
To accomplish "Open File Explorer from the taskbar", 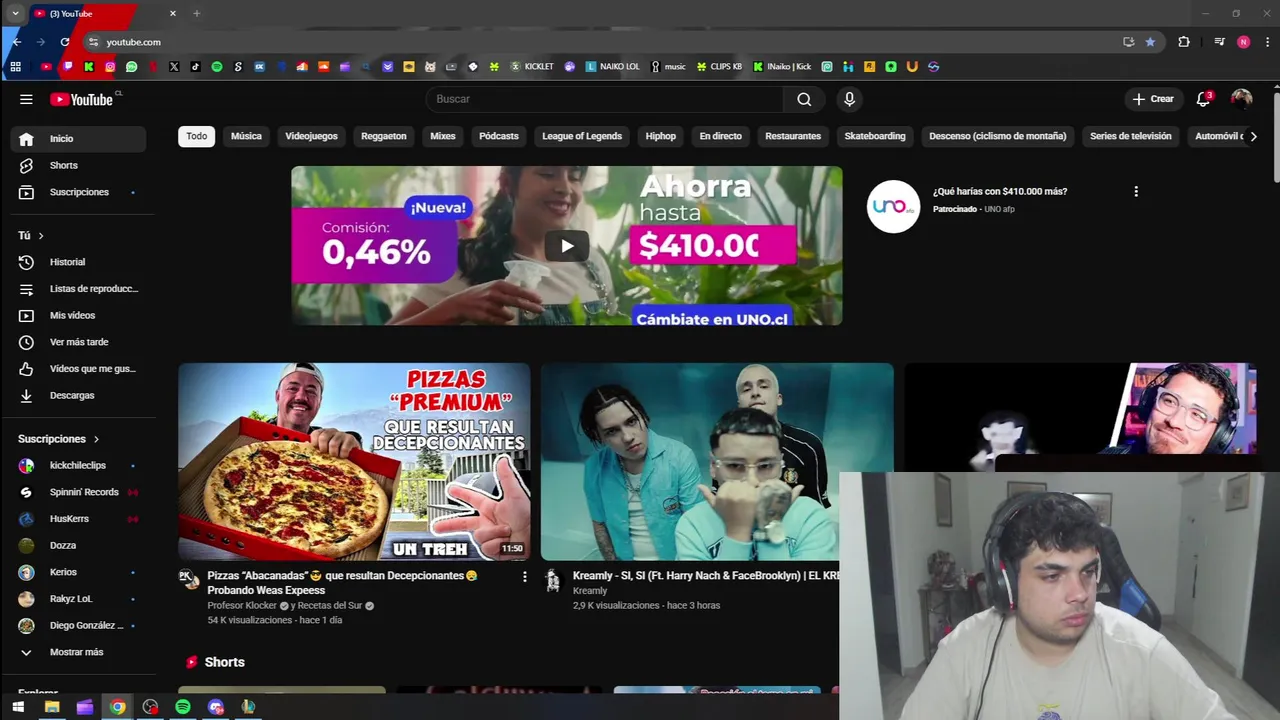I will pos(52,707).
